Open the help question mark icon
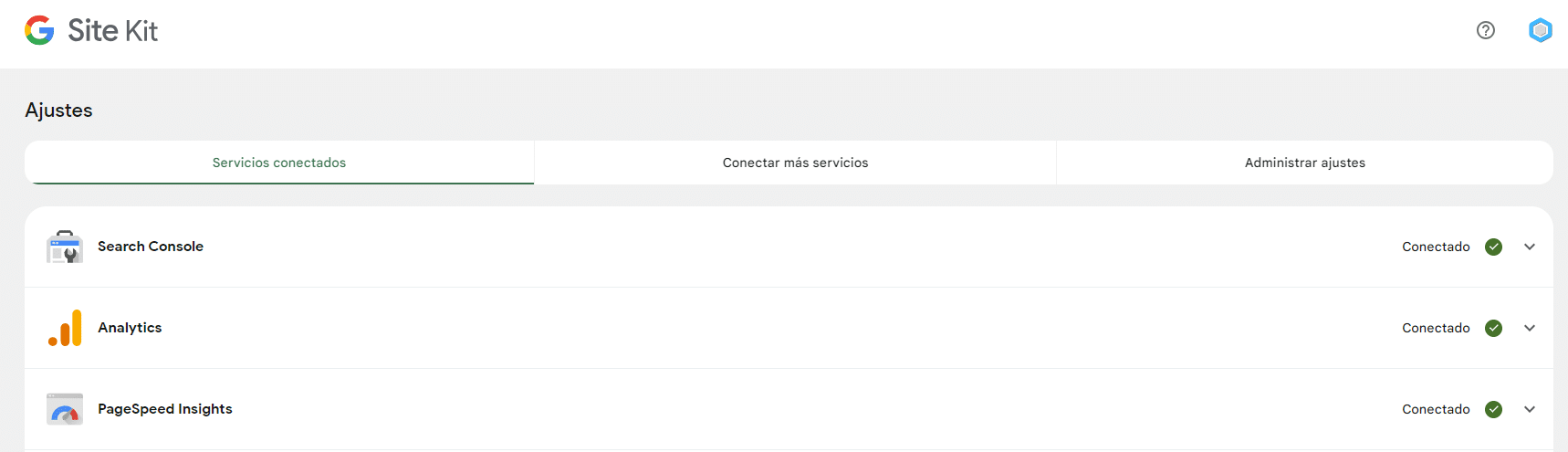The image size is (1568, 452). pyautogui.click(x=1486, y=31)
